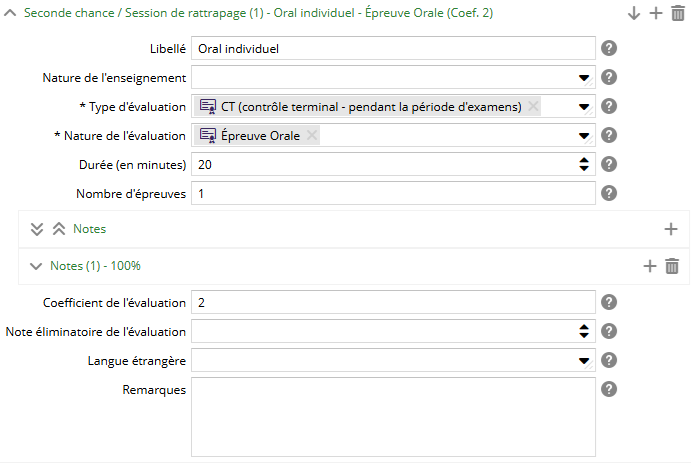Click into the Remarques text area
Image resolution: width=691 pixels, height=463 pixels.
(x=393, y=415)
